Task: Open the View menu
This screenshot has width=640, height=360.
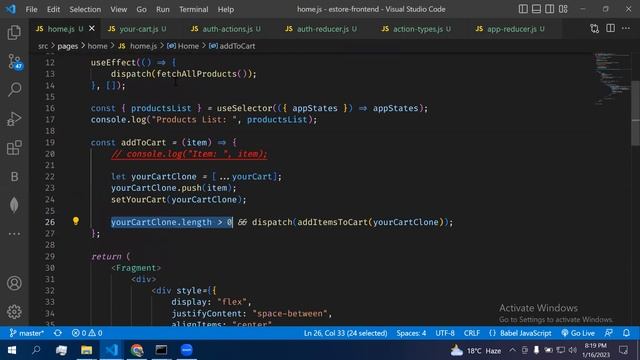Action: tap(118, 9)
